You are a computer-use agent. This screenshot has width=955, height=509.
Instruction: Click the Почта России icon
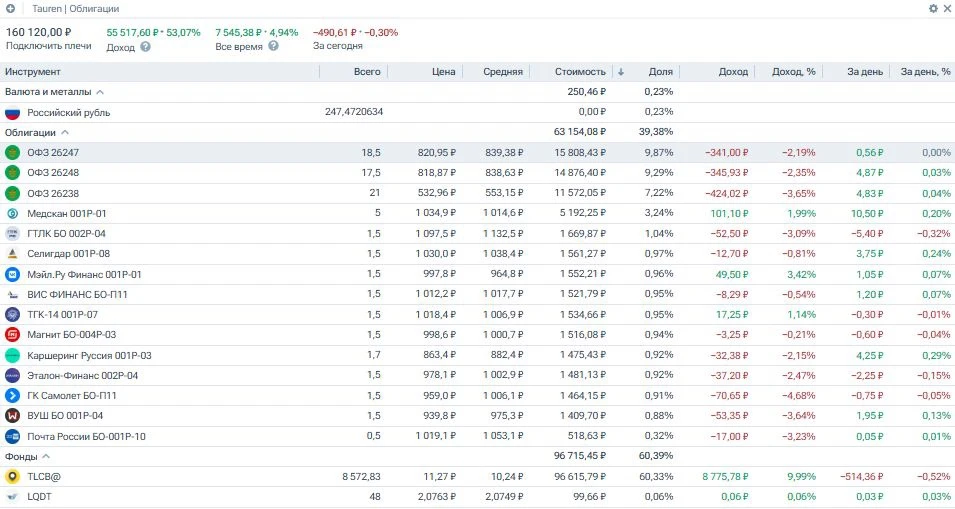pos(12,437)
